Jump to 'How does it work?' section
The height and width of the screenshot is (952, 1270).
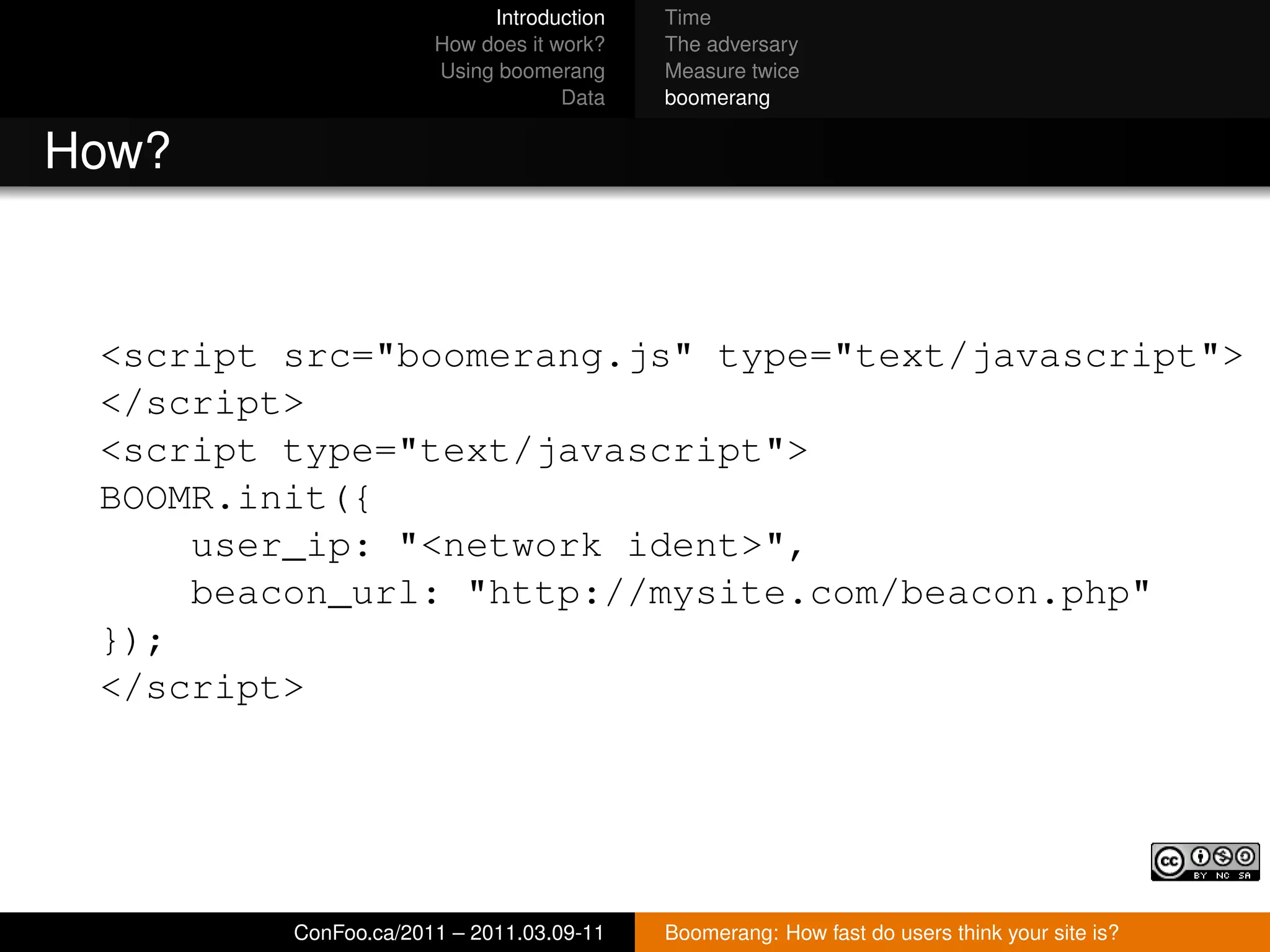point(520,45)
